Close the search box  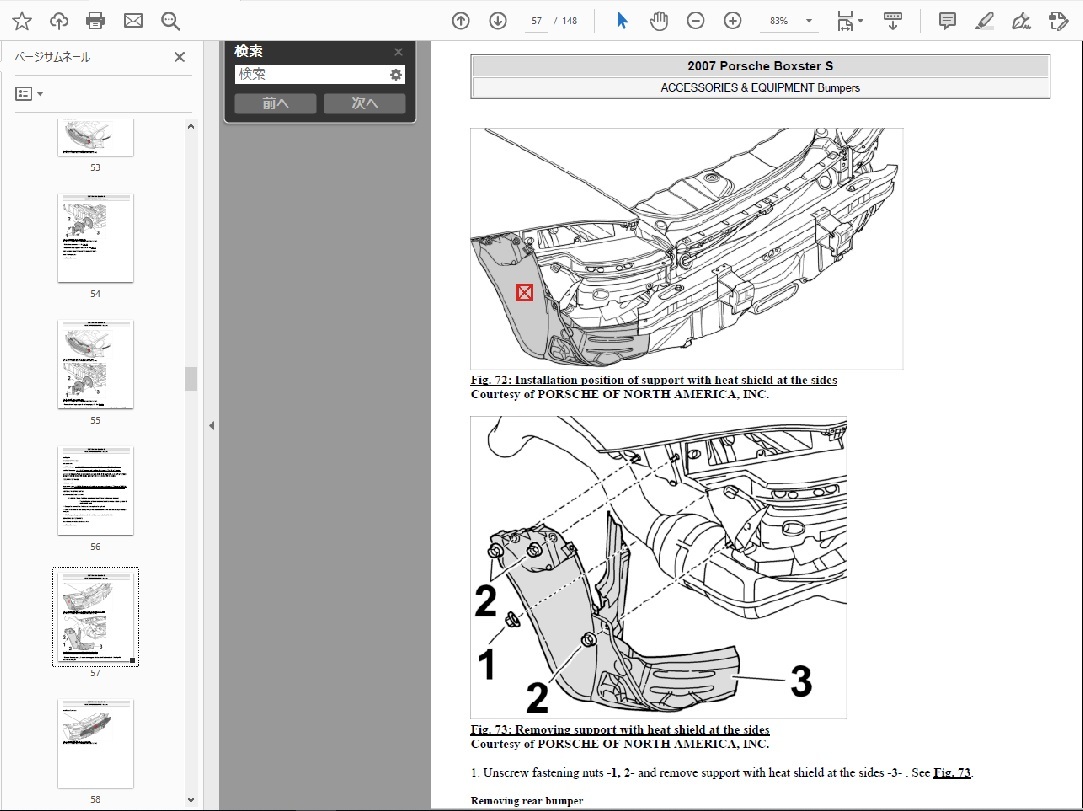399,52
